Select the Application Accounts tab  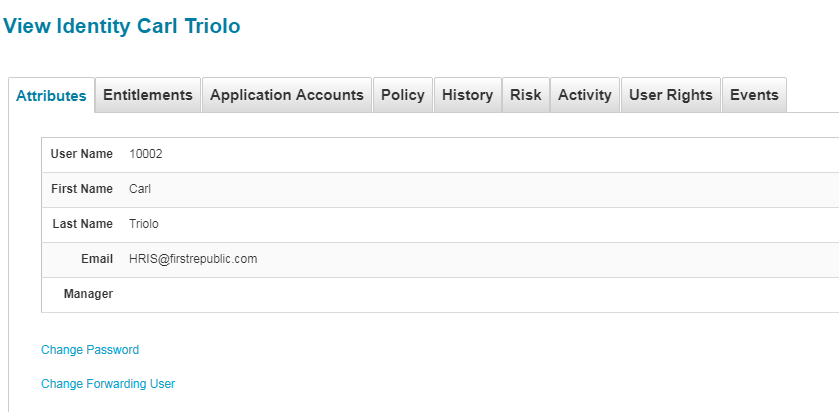(287, 95)
